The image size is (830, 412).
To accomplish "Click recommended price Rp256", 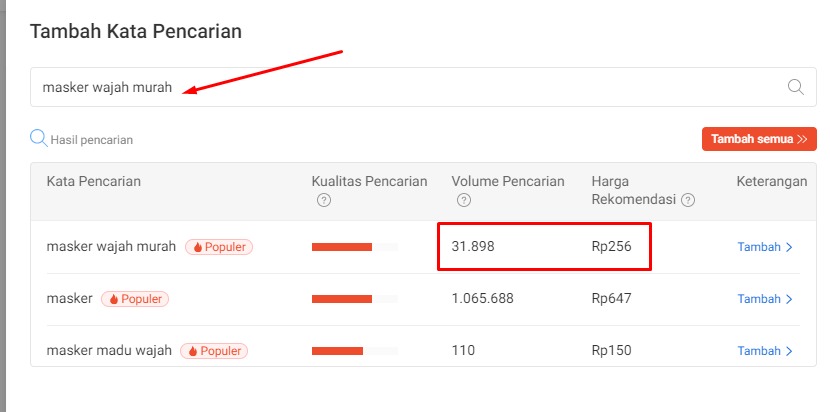I will click(x=611, y=246).
